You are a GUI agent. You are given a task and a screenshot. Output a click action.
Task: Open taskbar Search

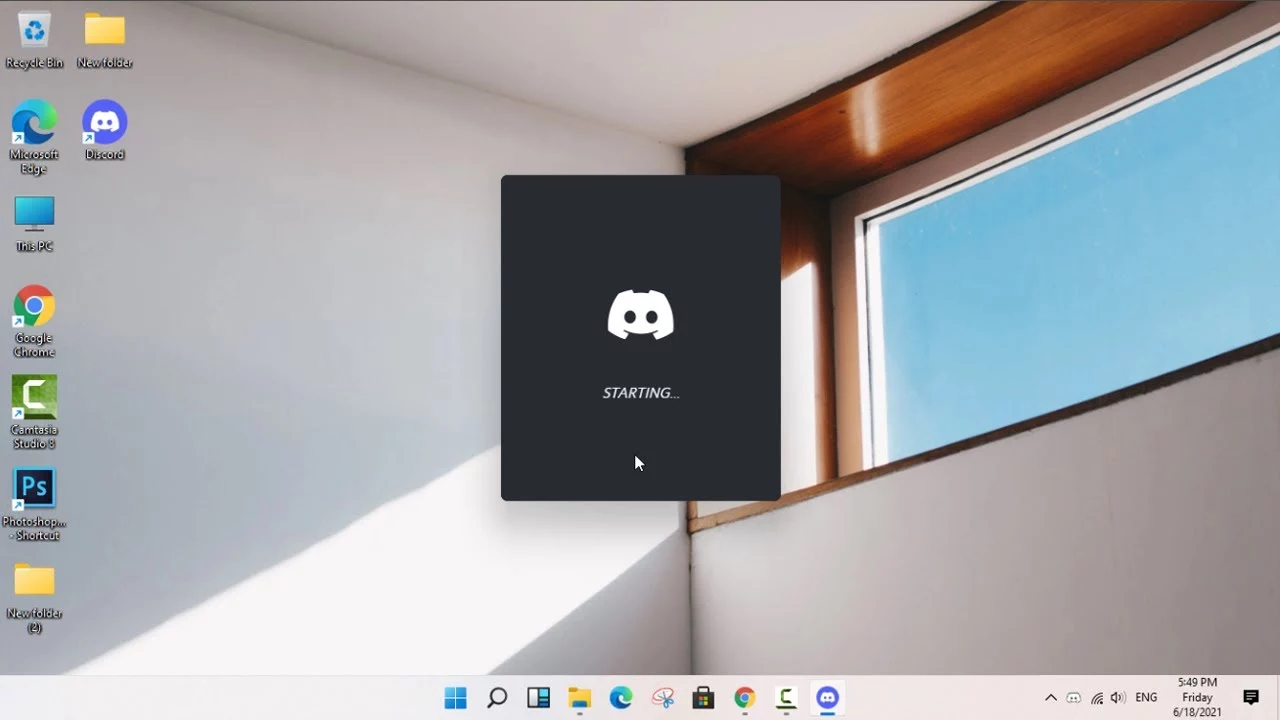[497, 698]
